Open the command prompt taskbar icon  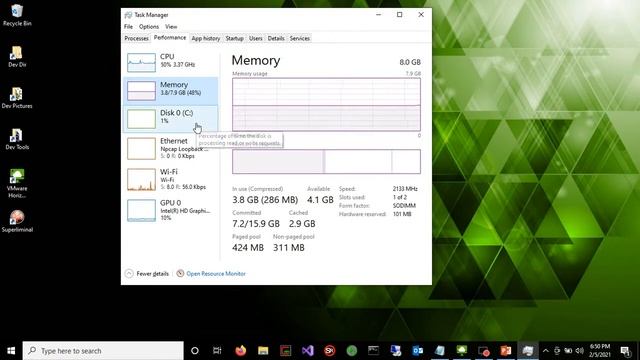373,351
